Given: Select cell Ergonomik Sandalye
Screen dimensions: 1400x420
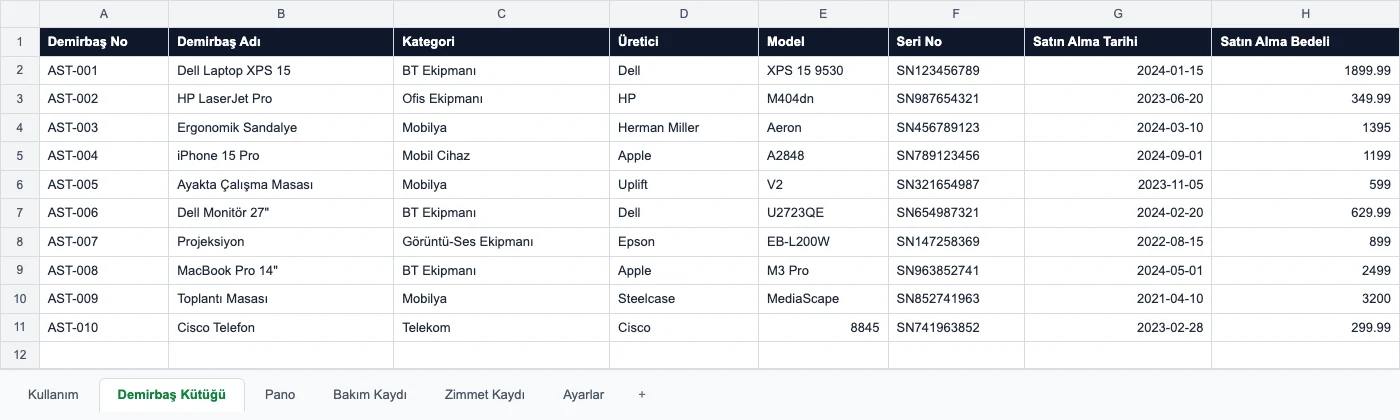Looking at the screenshot, I should [281, 128].
